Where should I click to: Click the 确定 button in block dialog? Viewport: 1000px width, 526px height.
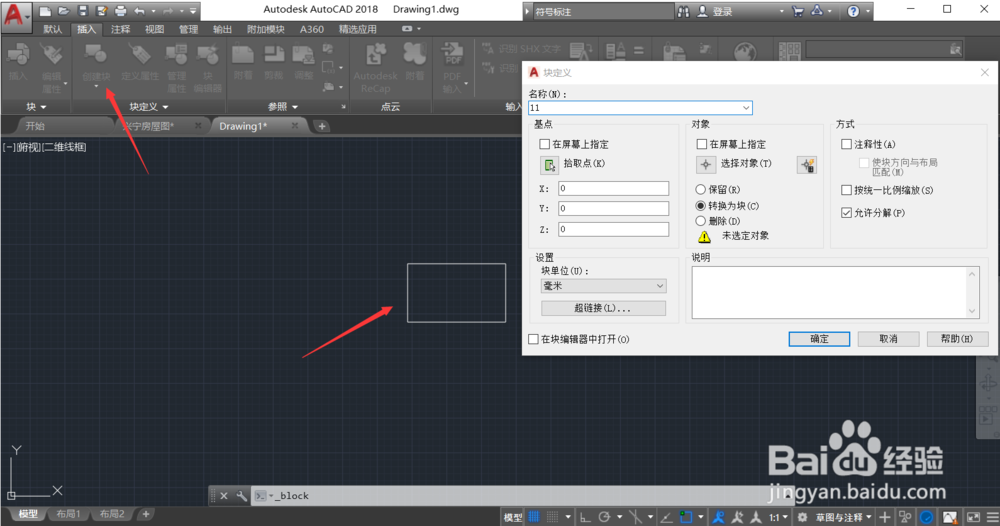point(820,339)
